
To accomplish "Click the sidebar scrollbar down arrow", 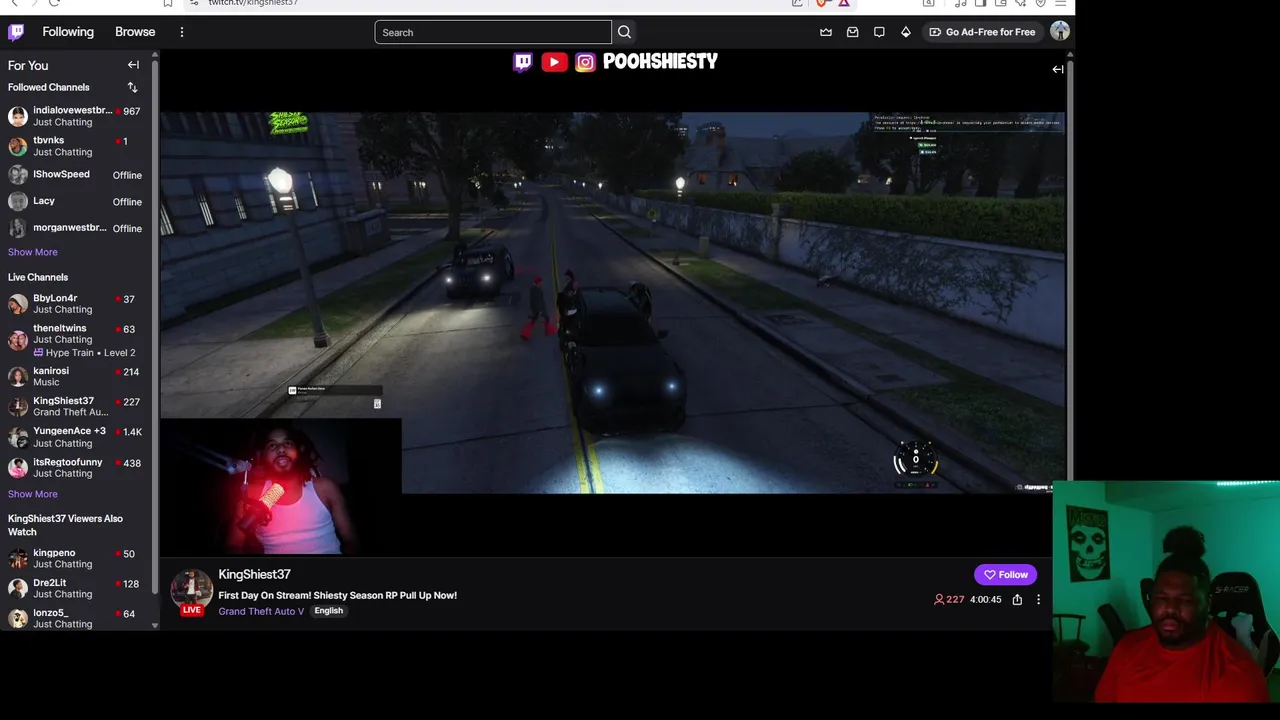I will (x=155, y=625).
